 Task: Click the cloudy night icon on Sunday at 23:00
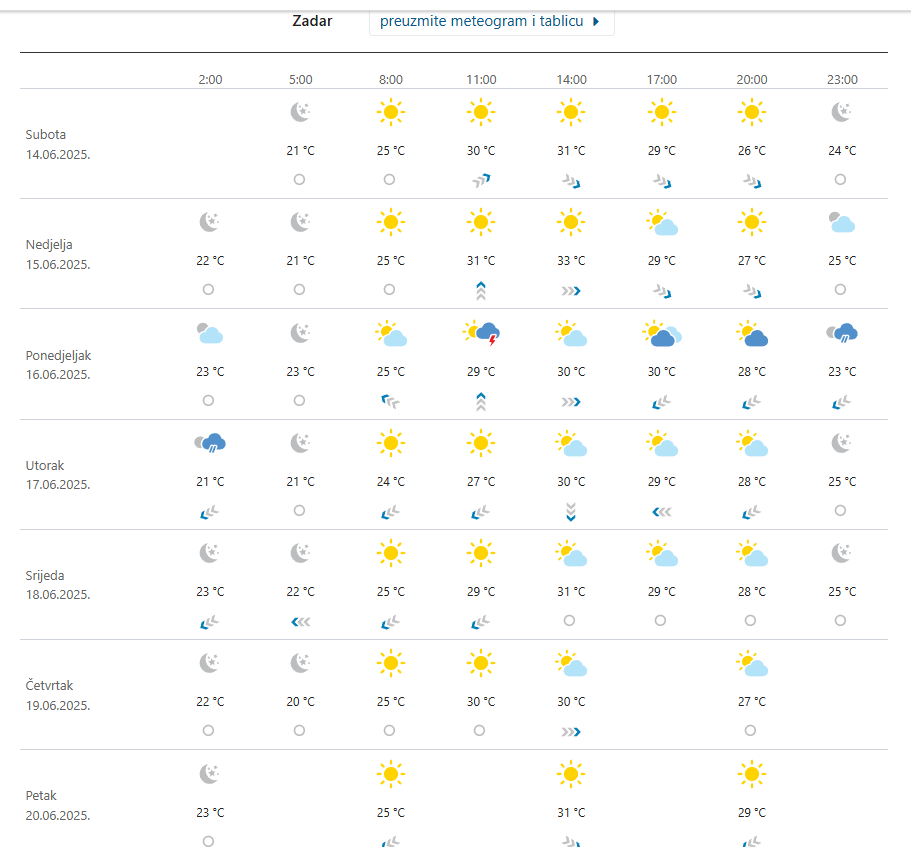(x=842, y=223)
